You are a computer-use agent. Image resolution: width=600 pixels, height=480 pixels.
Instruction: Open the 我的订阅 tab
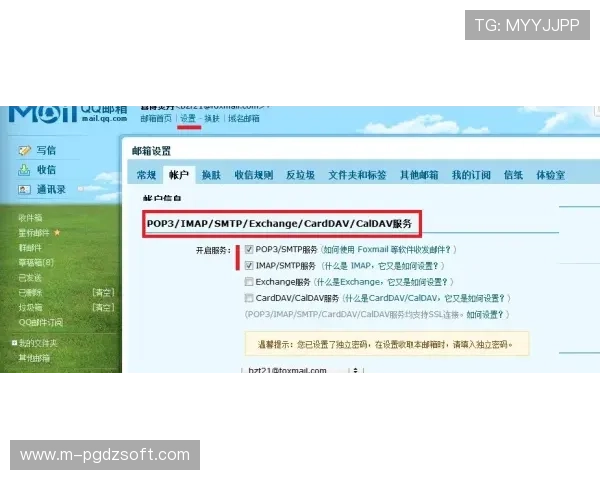tap(471, 175)
